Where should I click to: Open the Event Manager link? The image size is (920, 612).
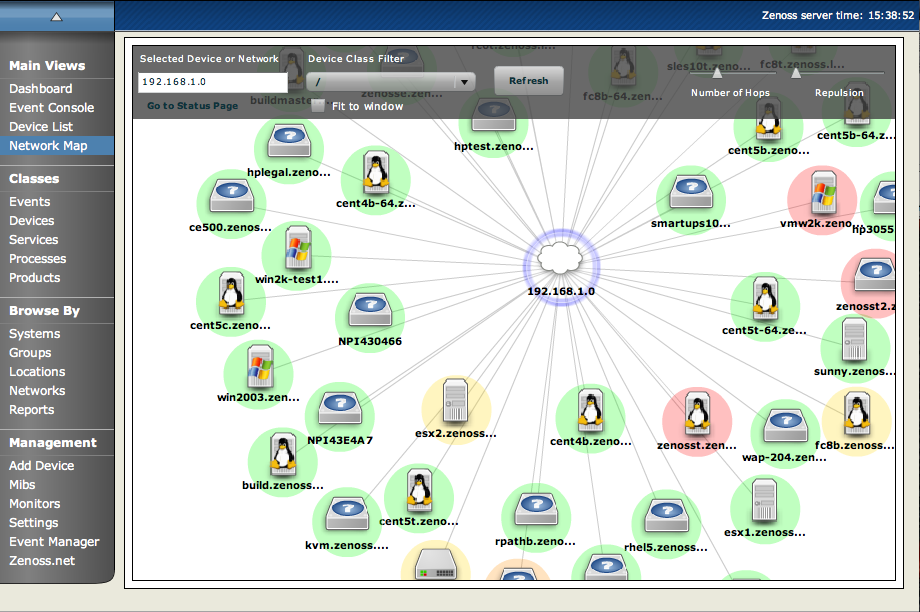[x=54, y=542]
